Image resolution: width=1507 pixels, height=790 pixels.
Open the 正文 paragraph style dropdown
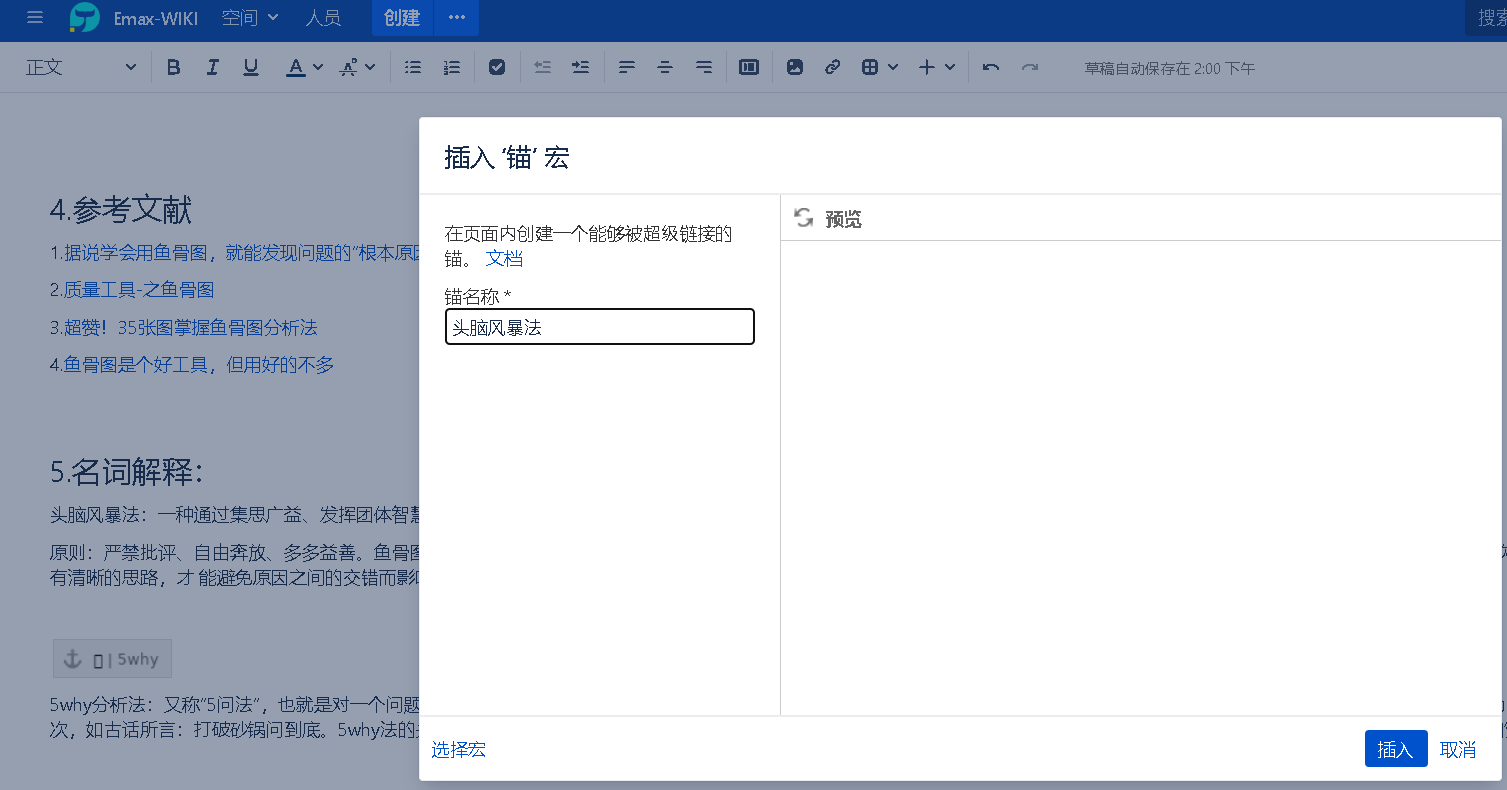pyautogui.click(x=80, y=67)
